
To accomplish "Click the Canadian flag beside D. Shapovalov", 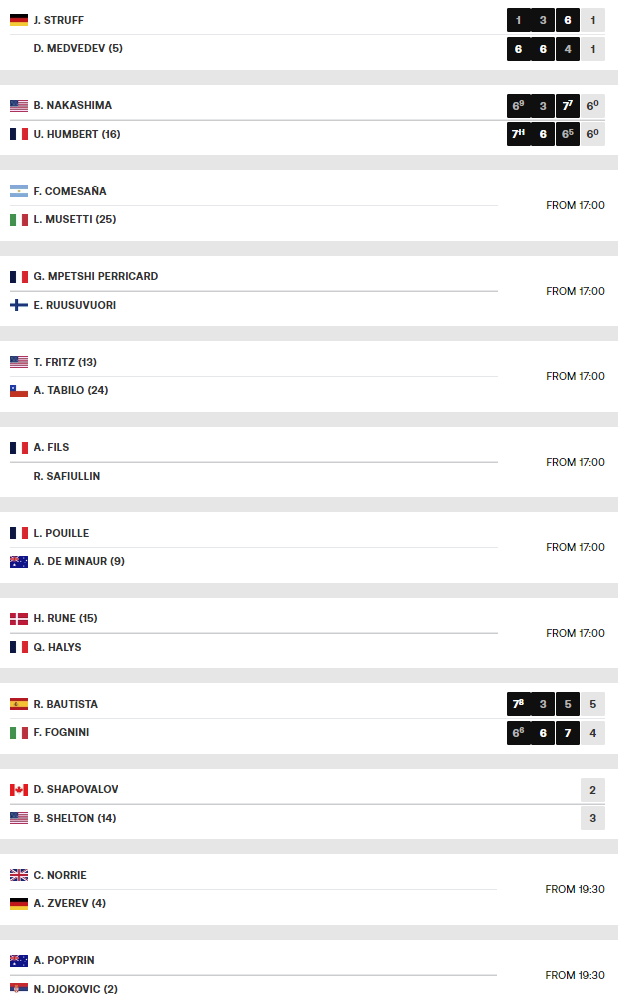I will (19, 790).
